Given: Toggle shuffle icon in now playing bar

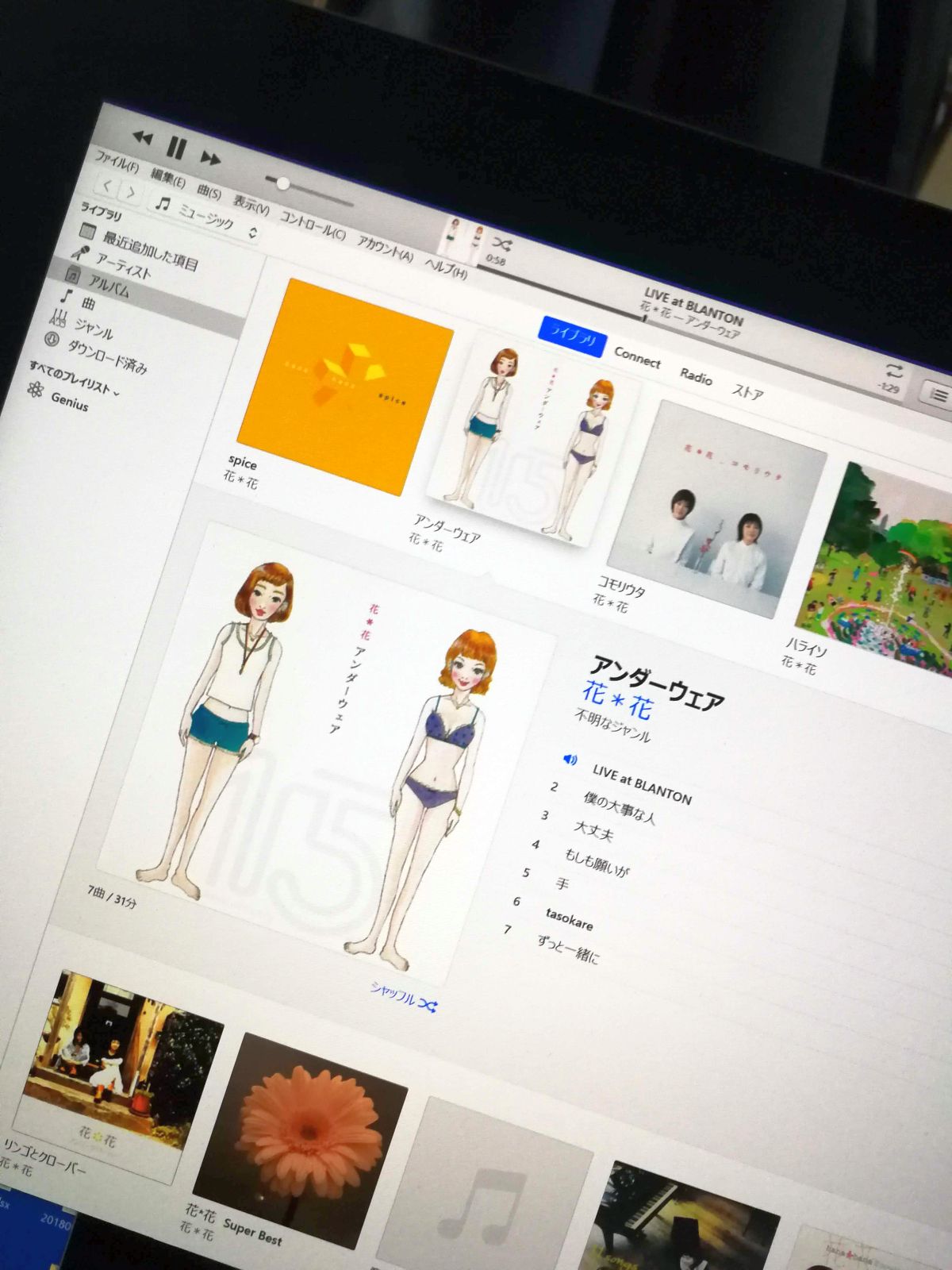Looking at the screenshot, I should click(x=501, y=243).
